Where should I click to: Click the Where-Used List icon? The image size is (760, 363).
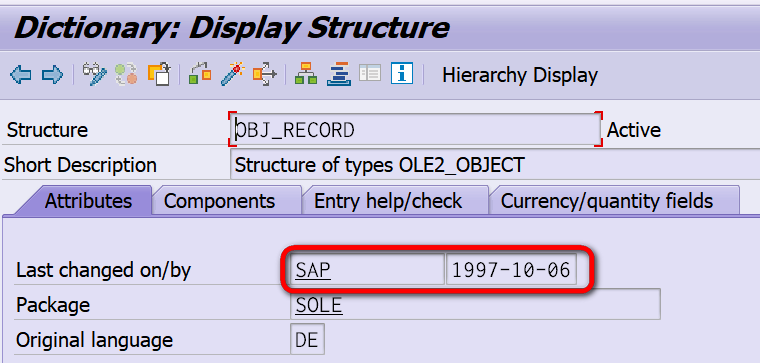(265, 74)
